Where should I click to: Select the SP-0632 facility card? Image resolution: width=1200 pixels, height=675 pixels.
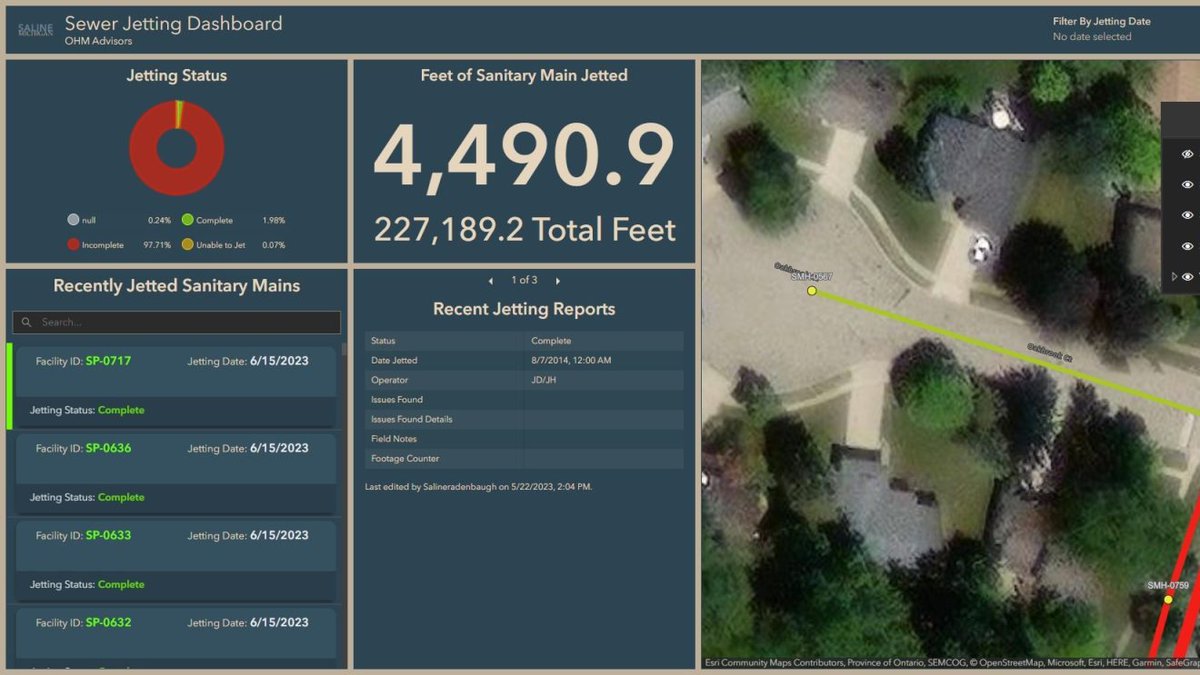(176, 637)
